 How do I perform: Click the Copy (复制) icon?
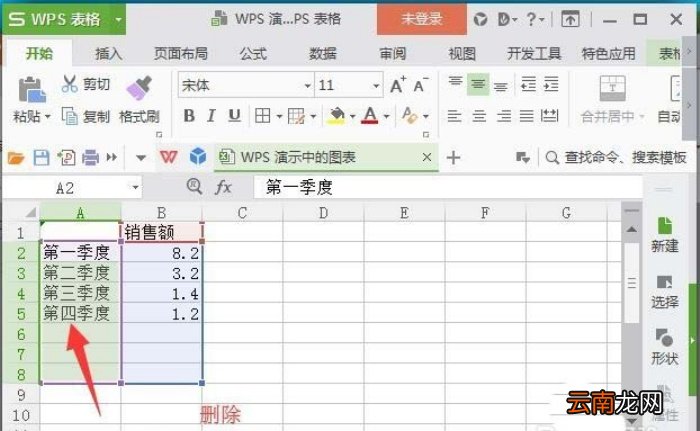tap(69, 116)
